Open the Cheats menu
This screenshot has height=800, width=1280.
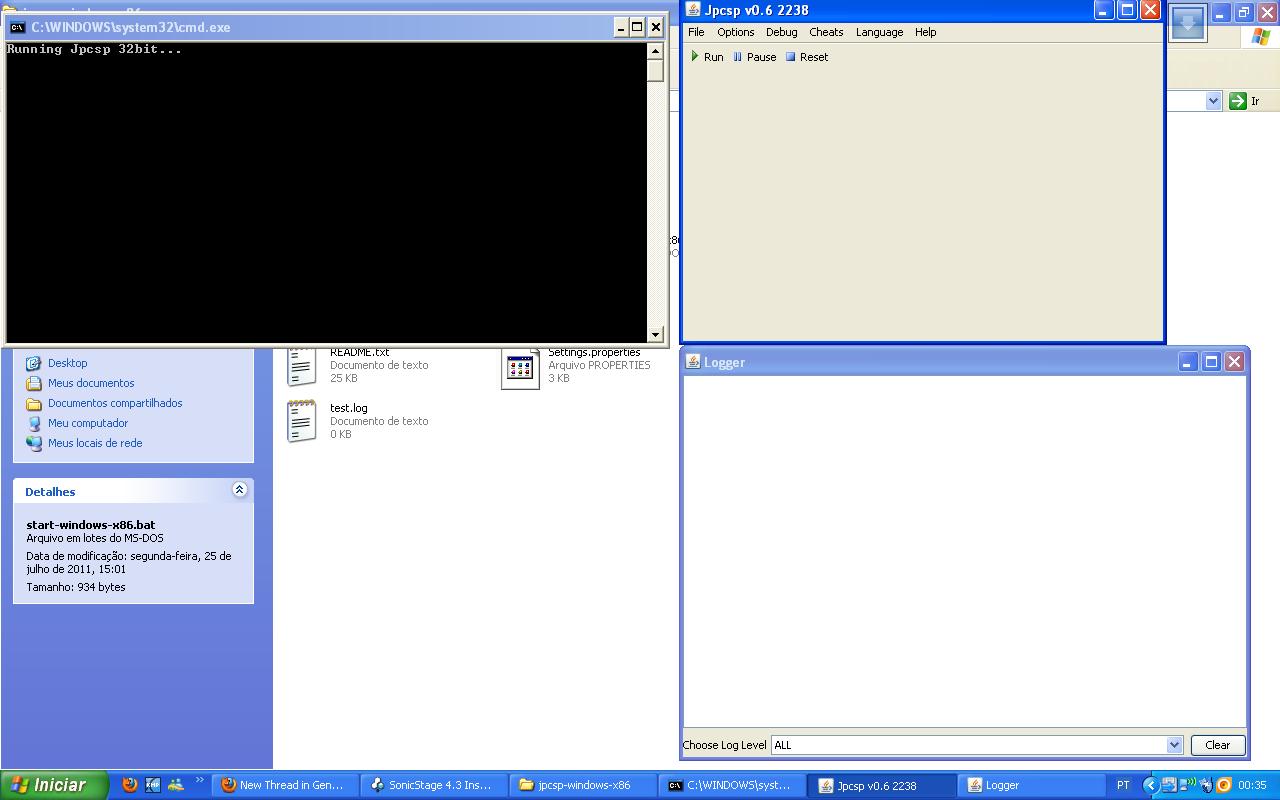pos(826,32)
